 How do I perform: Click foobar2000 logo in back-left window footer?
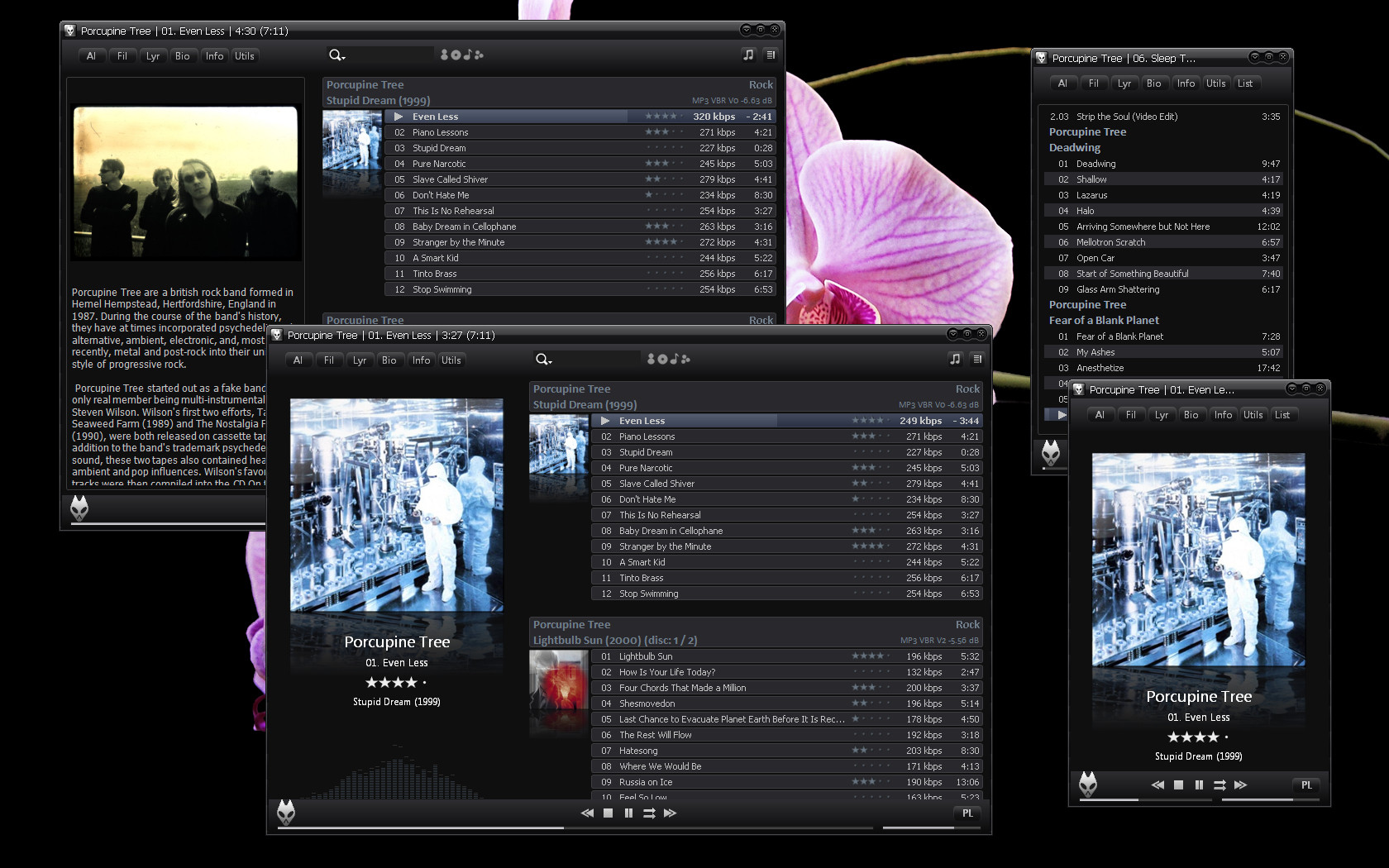79,508
